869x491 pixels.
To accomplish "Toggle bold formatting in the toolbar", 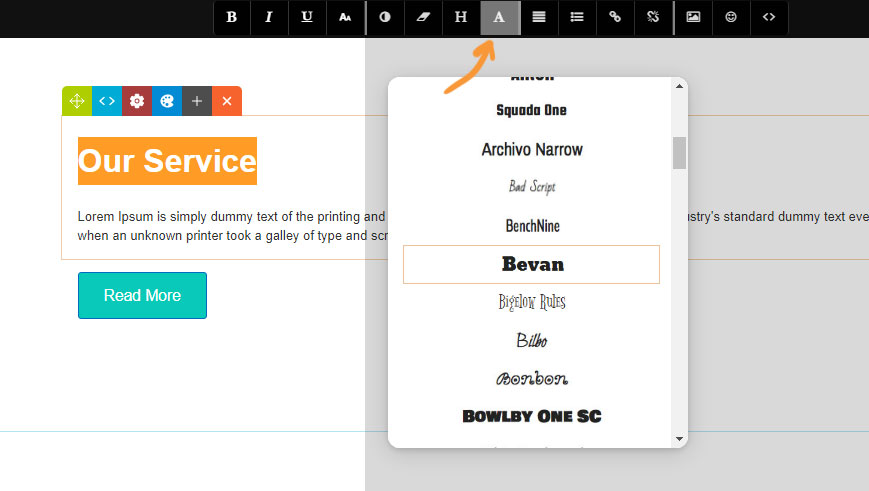I will pos(232,17).
